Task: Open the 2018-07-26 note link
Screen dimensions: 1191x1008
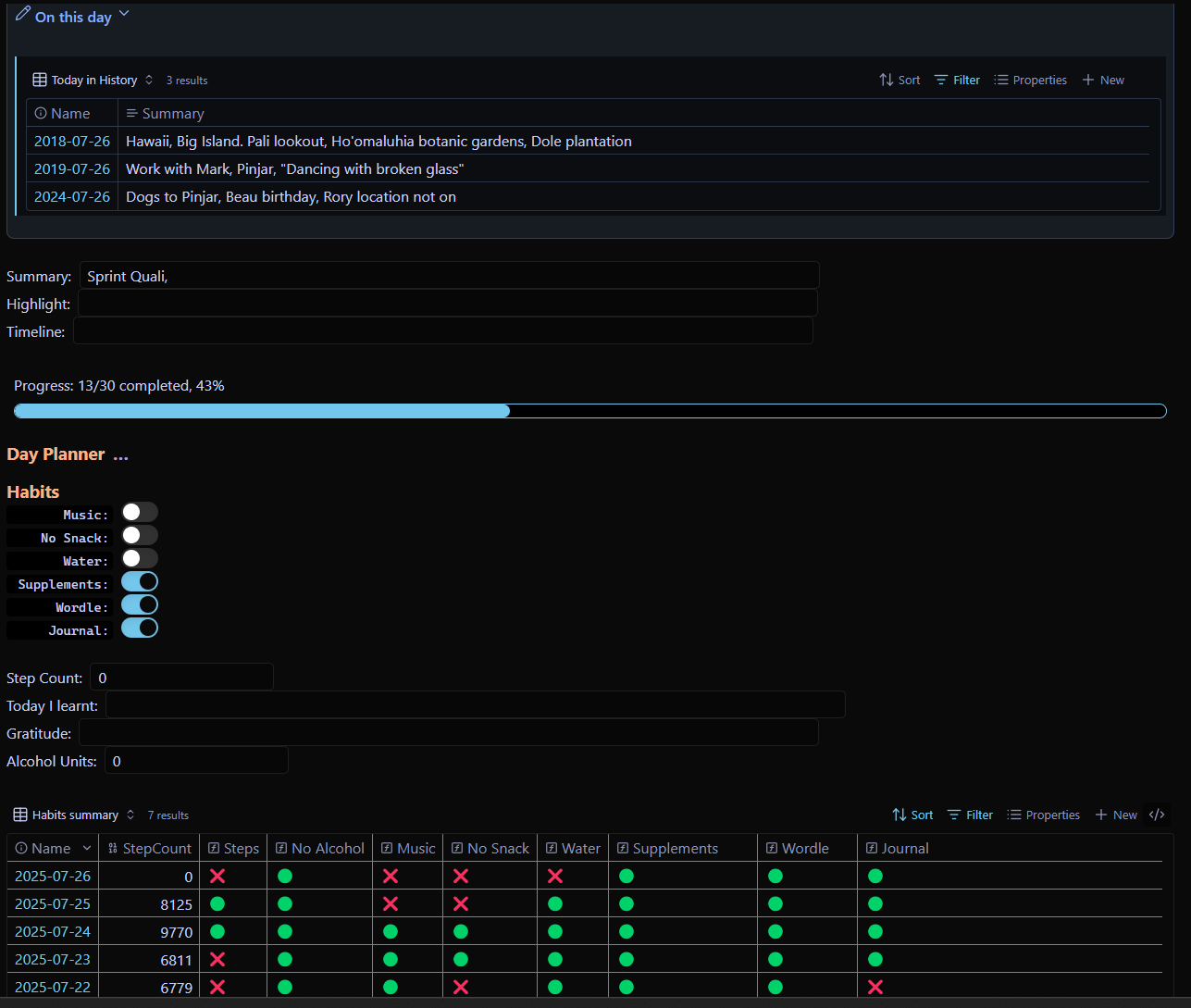Action: (x=72, y=142)
